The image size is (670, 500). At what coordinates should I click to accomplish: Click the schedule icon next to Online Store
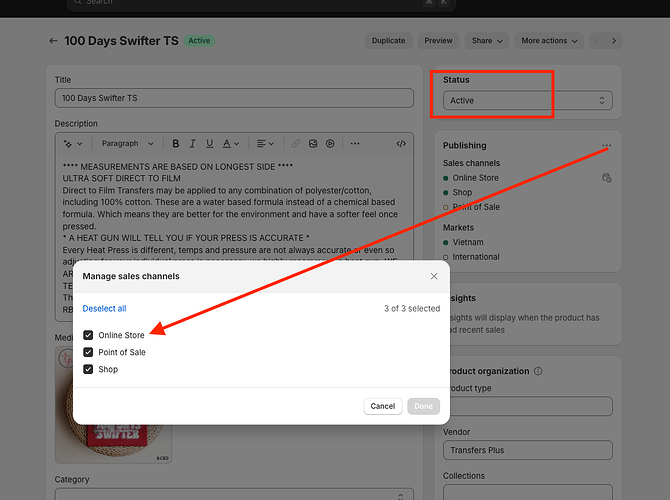click(606, 178)
